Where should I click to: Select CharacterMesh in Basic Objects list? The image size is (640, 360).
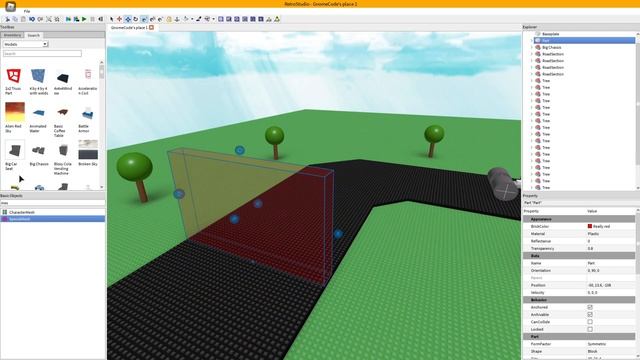(53, 212)
